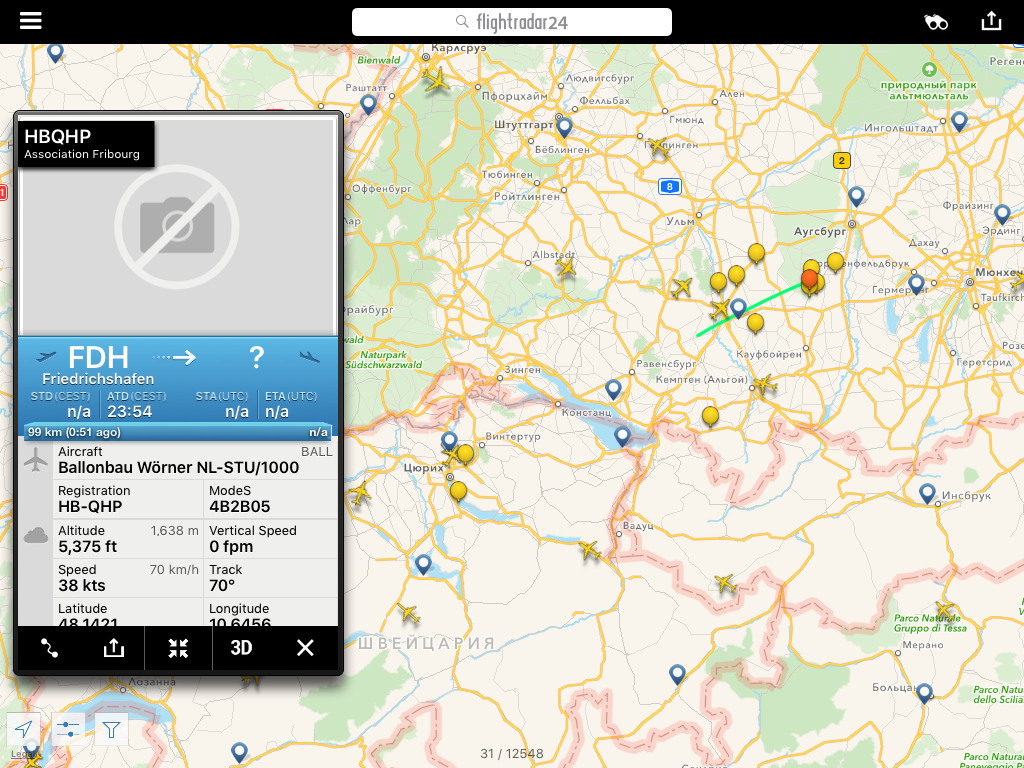Tap the missing aircraft photo placeholder
The height and width of the screenshot is (768, 1024).
click(x=177, y=227)
